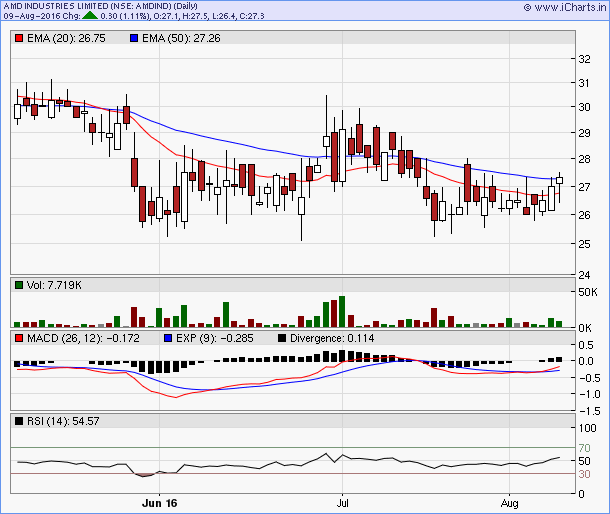
Task: Click the 0.5 MACD axis label
Action: point(586,345)
